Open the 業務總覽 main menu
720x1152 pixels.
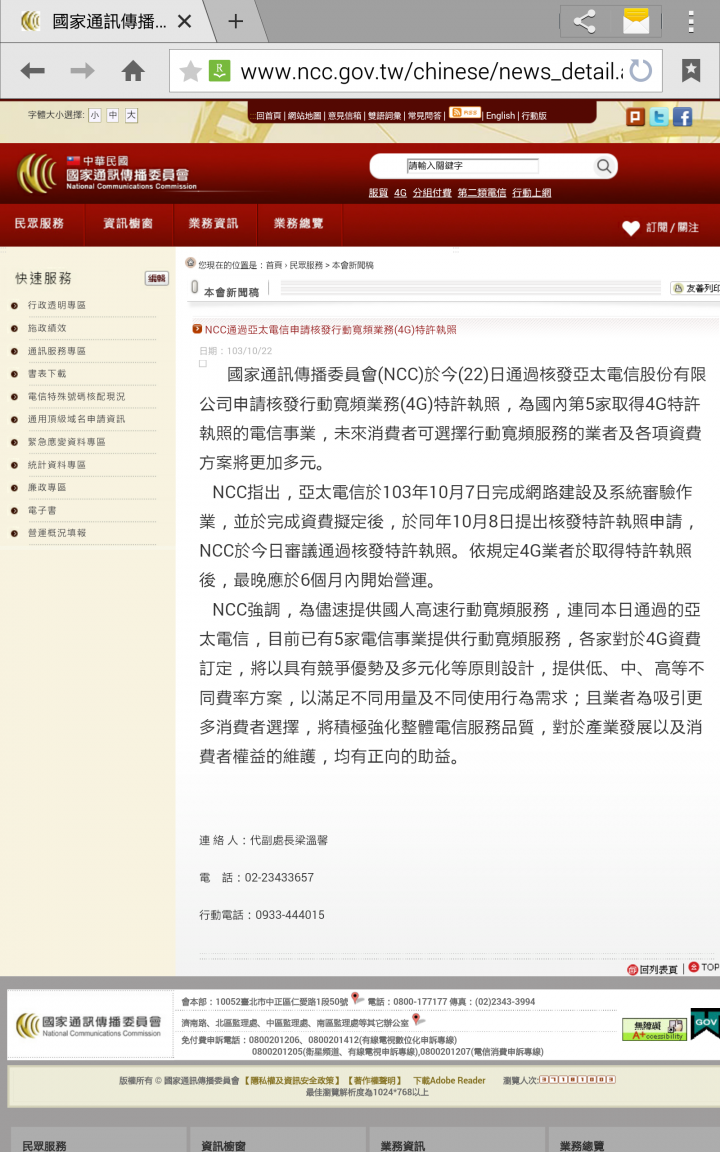click(298, 223)
